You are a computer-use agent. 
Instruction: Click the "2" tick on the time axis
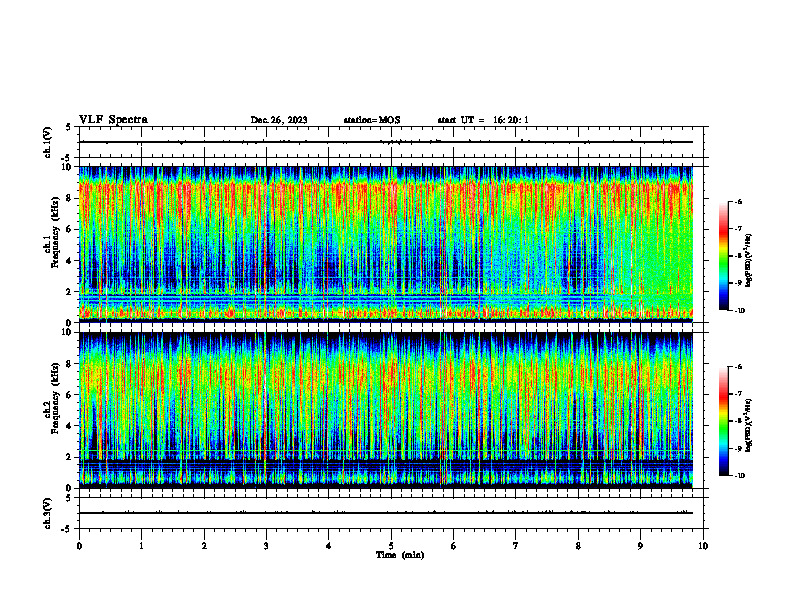(x=204, y=546)
